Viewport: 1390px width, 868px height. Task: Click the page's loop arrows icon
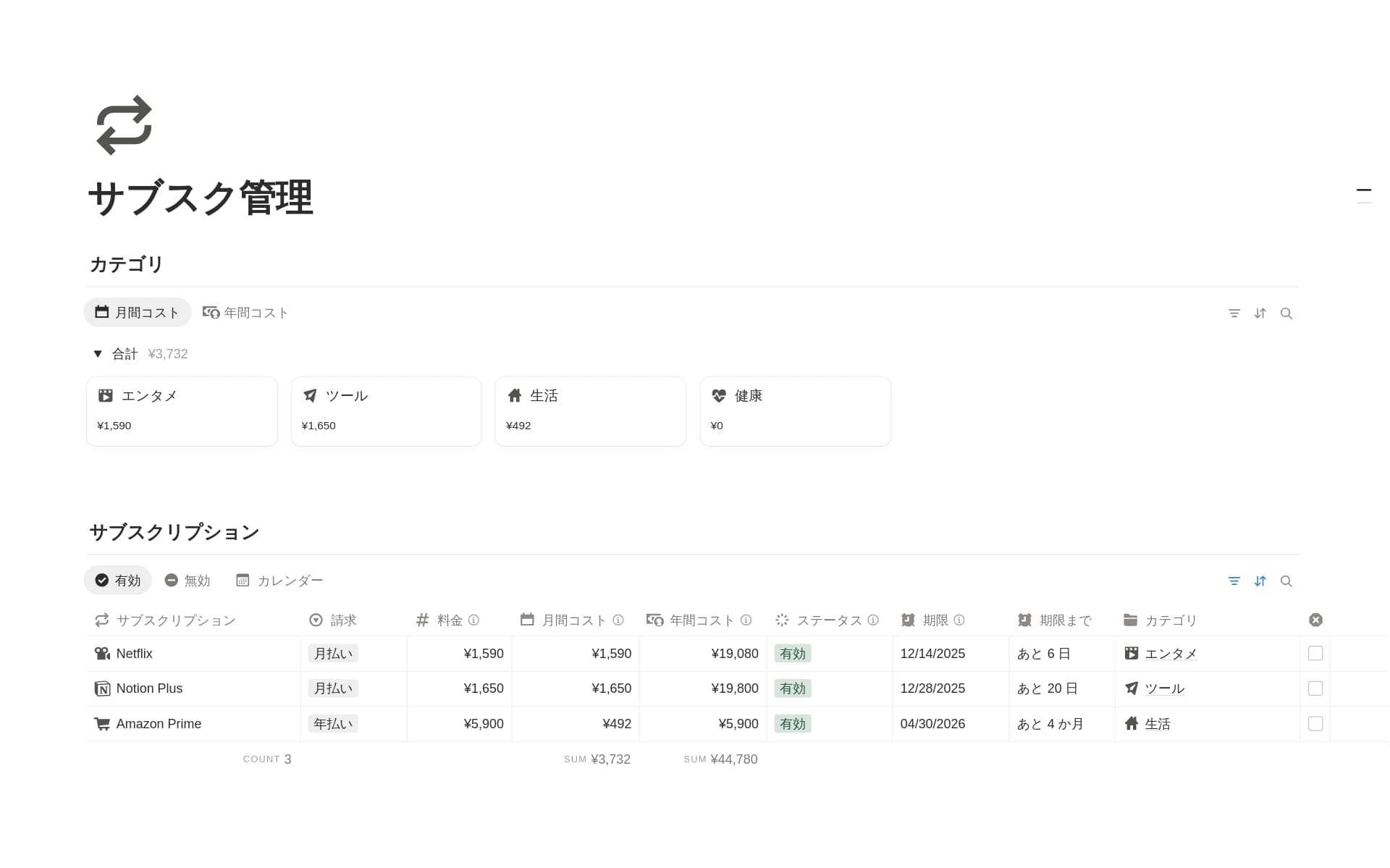(124, 125)
